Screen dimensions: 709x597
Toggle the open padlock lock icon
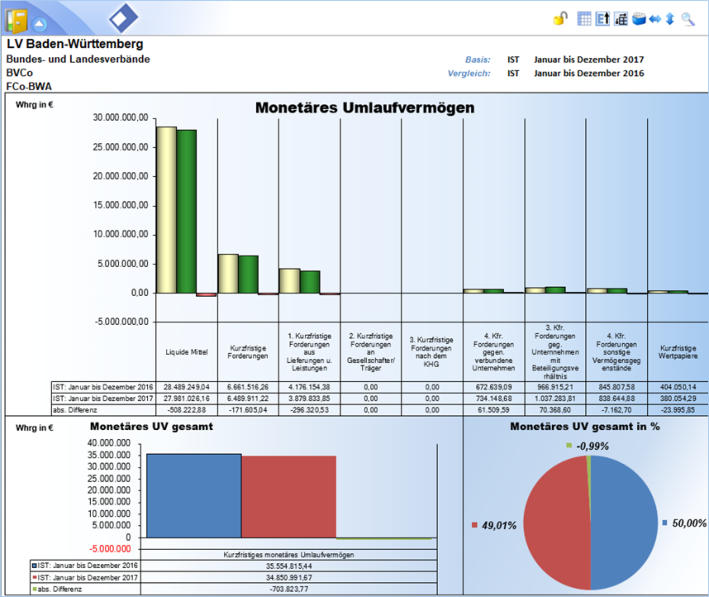[561, 18]
